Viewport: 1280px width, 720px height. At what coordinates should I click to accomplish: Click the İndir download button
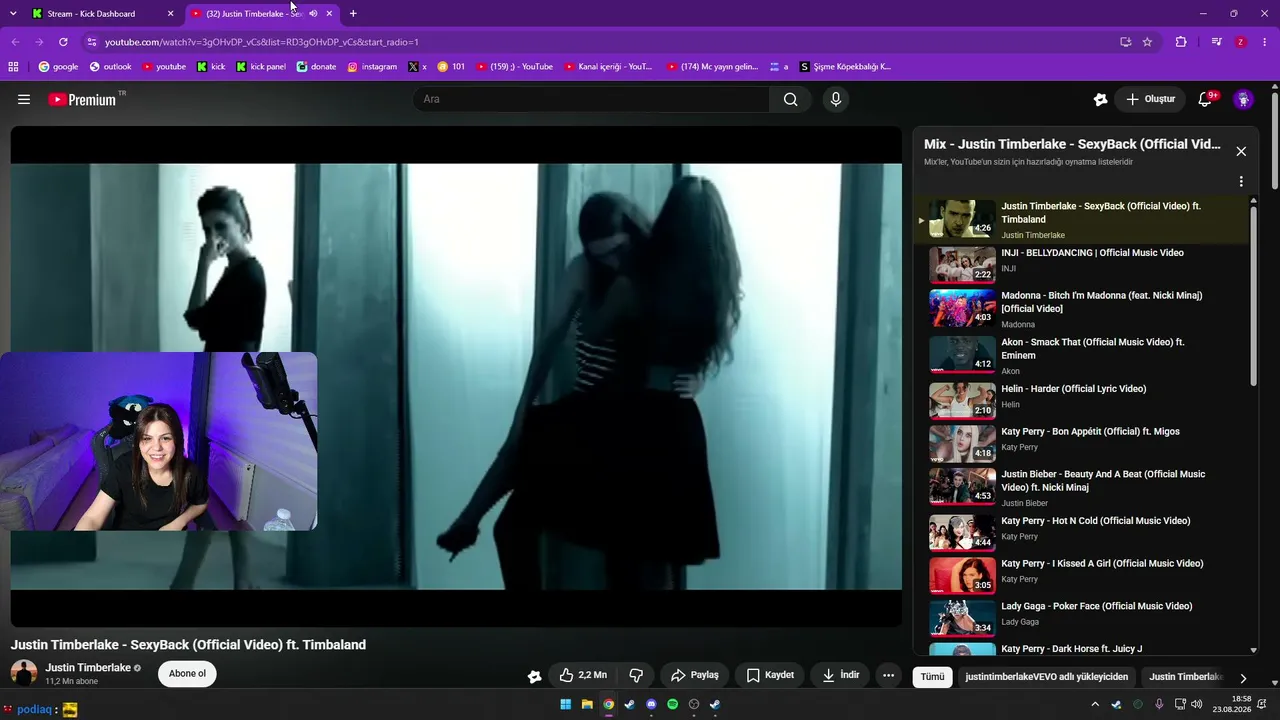(x=841, y=675)
